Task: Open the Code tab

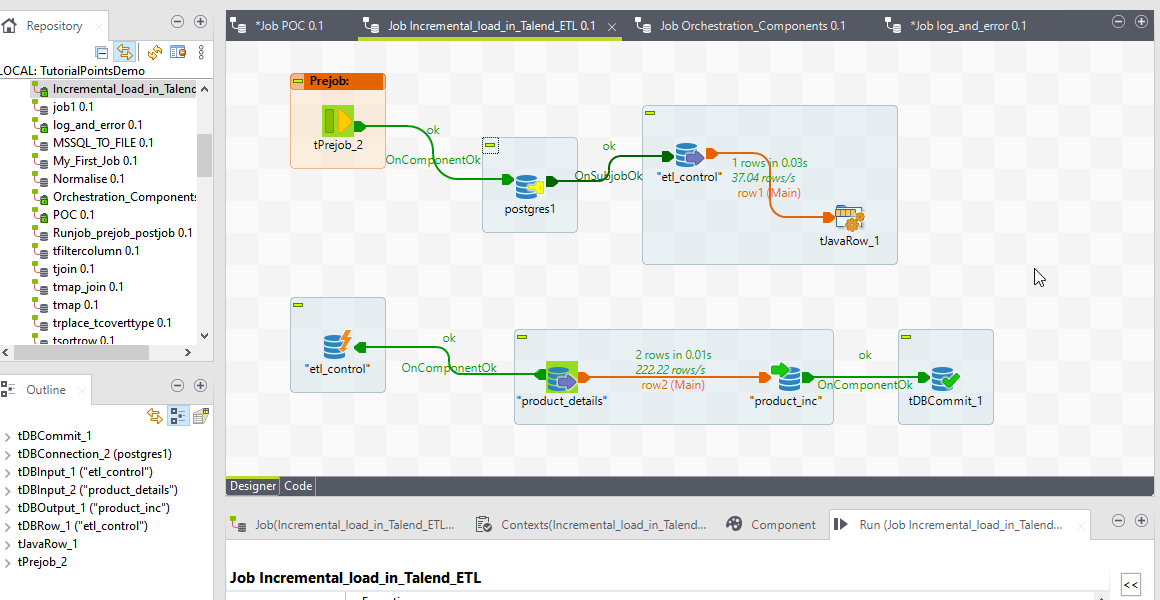Action: click(298, 486)
